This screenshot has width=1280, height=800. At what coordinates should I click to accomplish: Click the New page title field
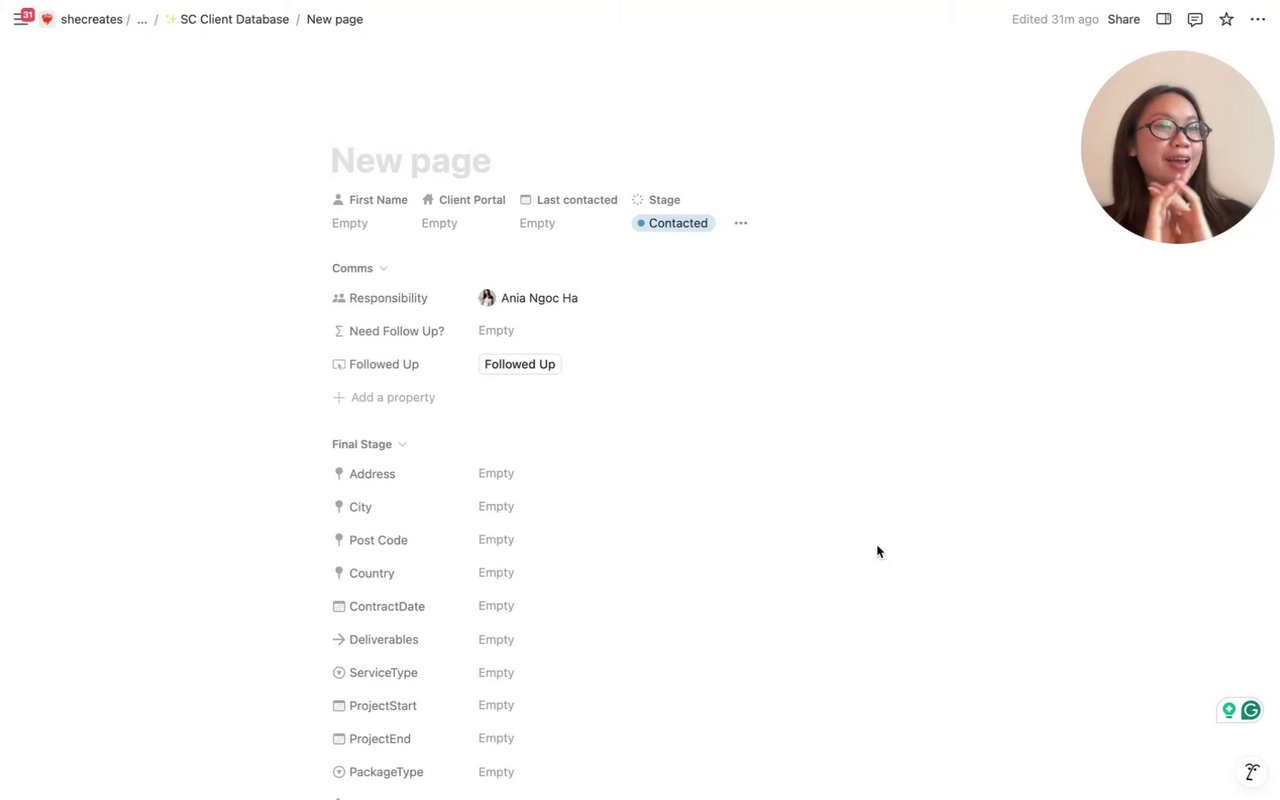[x=411, y=161]
